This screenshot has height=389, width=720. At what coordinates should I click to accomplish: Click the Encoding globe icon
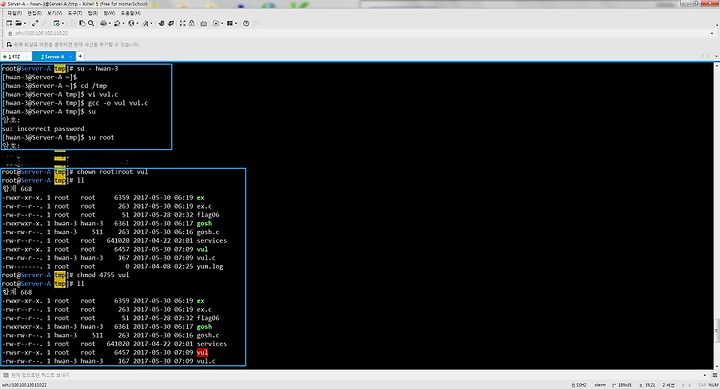coord(131,23)
